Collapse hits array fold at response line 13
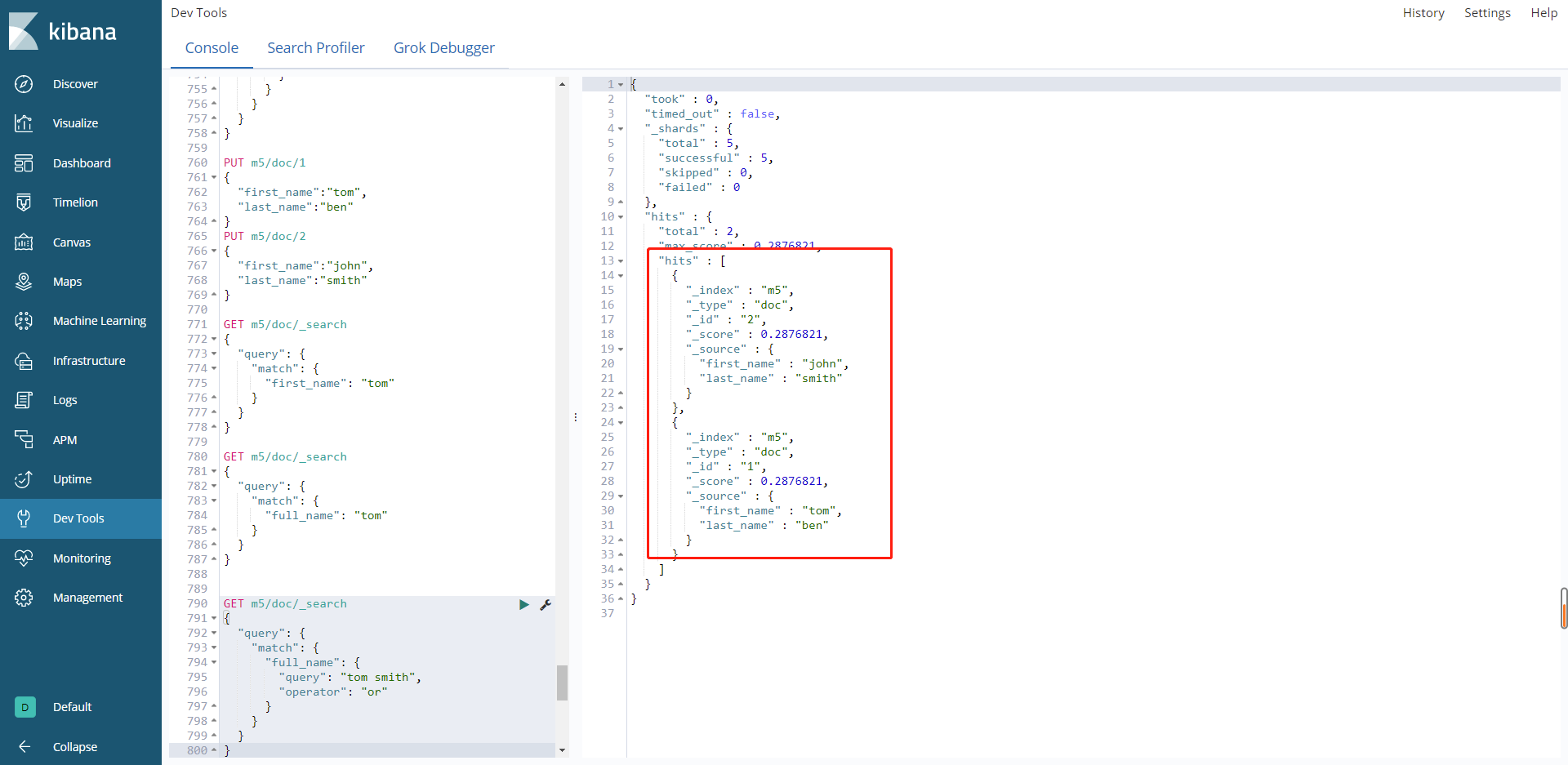The width and height of the screenshot is (1568, 765). click(x=621, y=260)
